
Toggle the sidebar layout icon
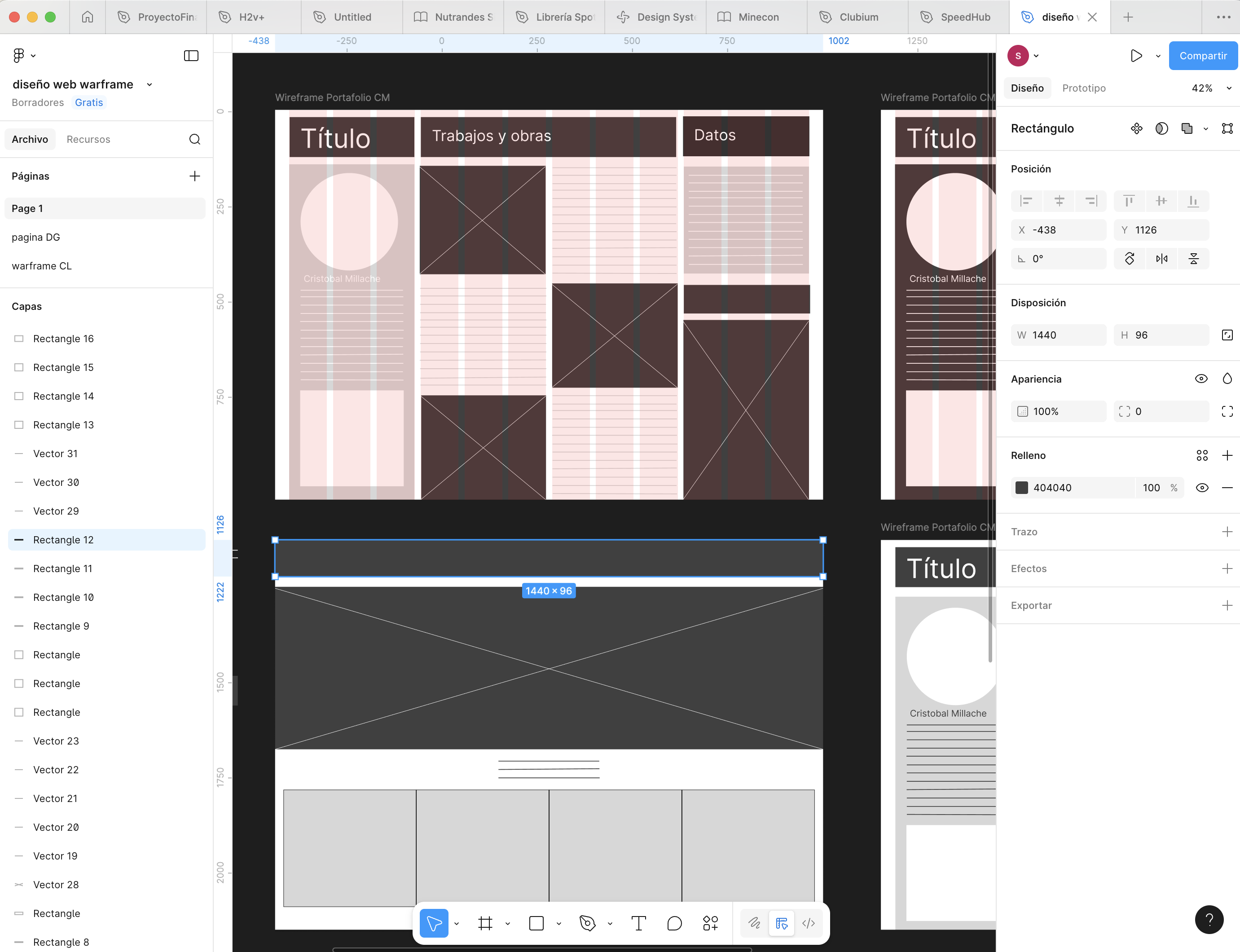pos(191,56)
